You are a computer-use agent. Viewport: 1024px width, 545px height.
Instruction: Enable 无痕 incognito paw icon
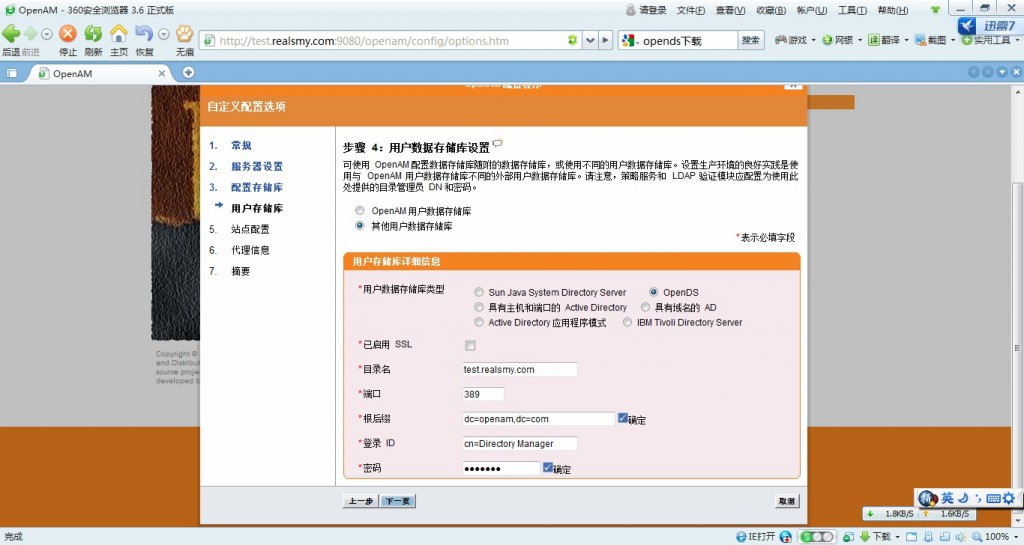pyautogui.click(x=184, y=33)
